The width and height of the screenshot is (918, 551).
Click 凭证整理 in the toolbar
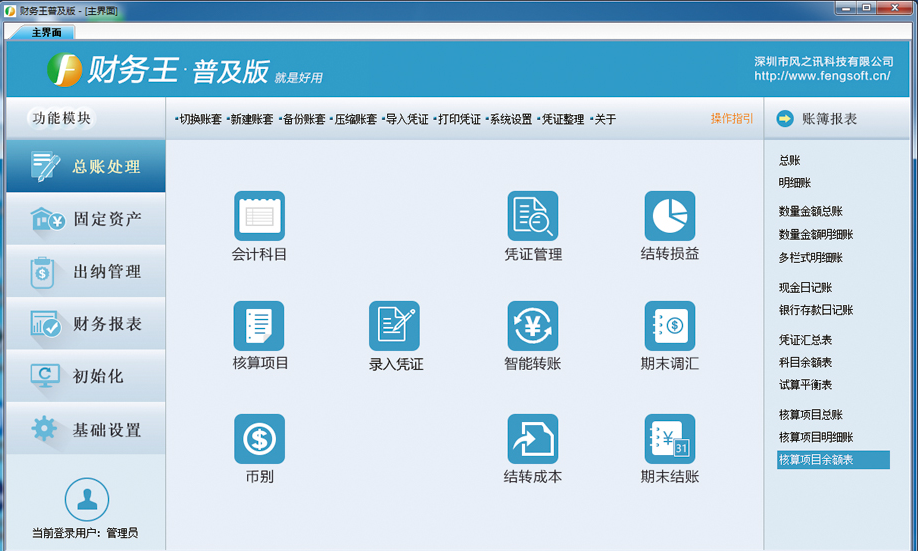561,119
